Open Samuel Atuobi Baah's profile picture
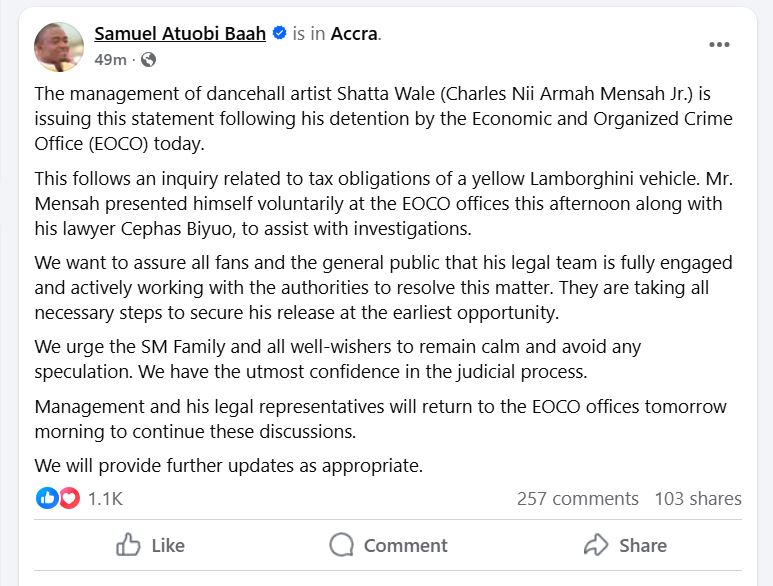The image size is (773, 586). pyautogui.click(x=59, y=46)
